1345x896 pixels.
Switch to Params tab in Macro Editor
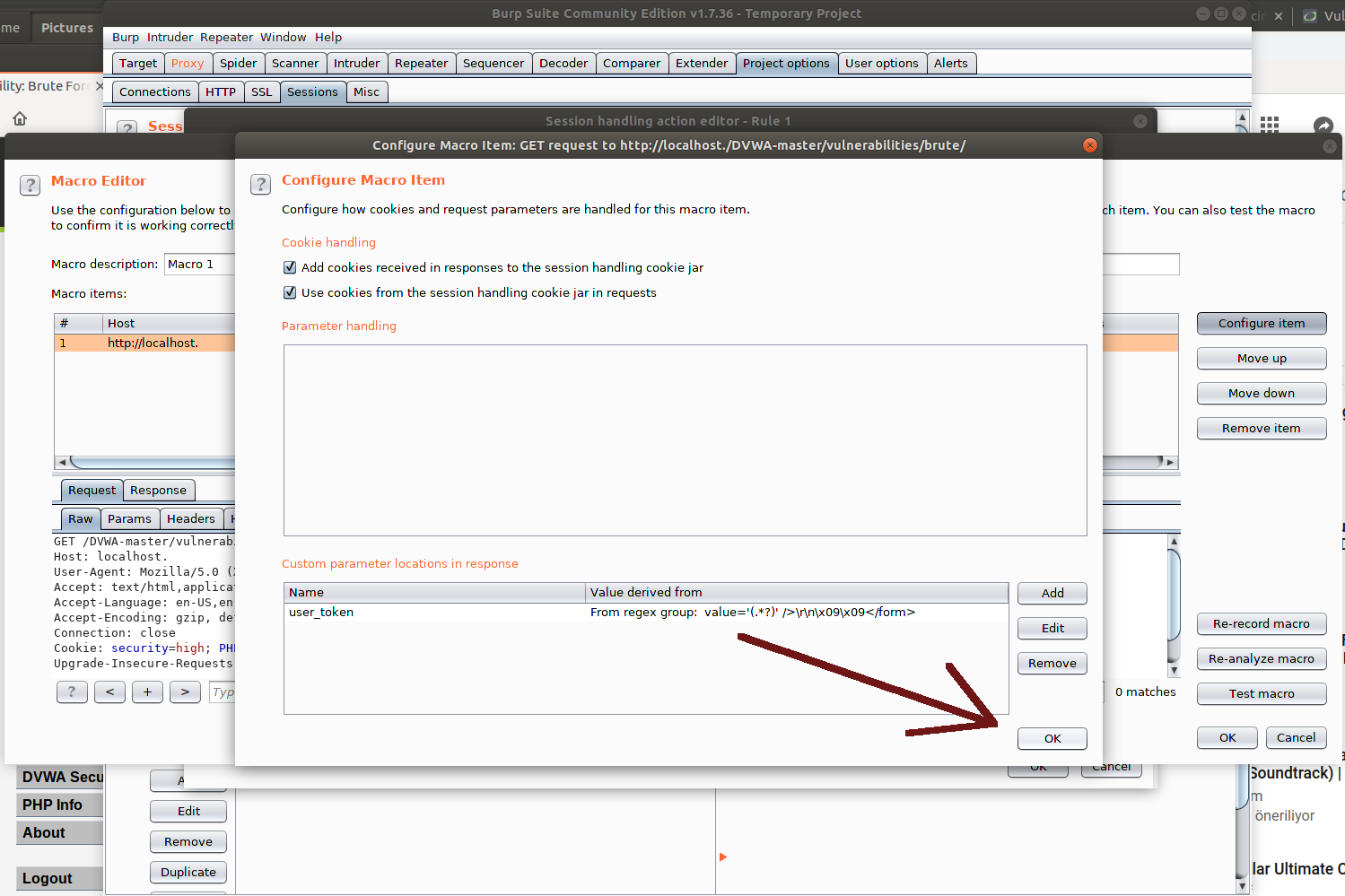click(x=129, y=518)
